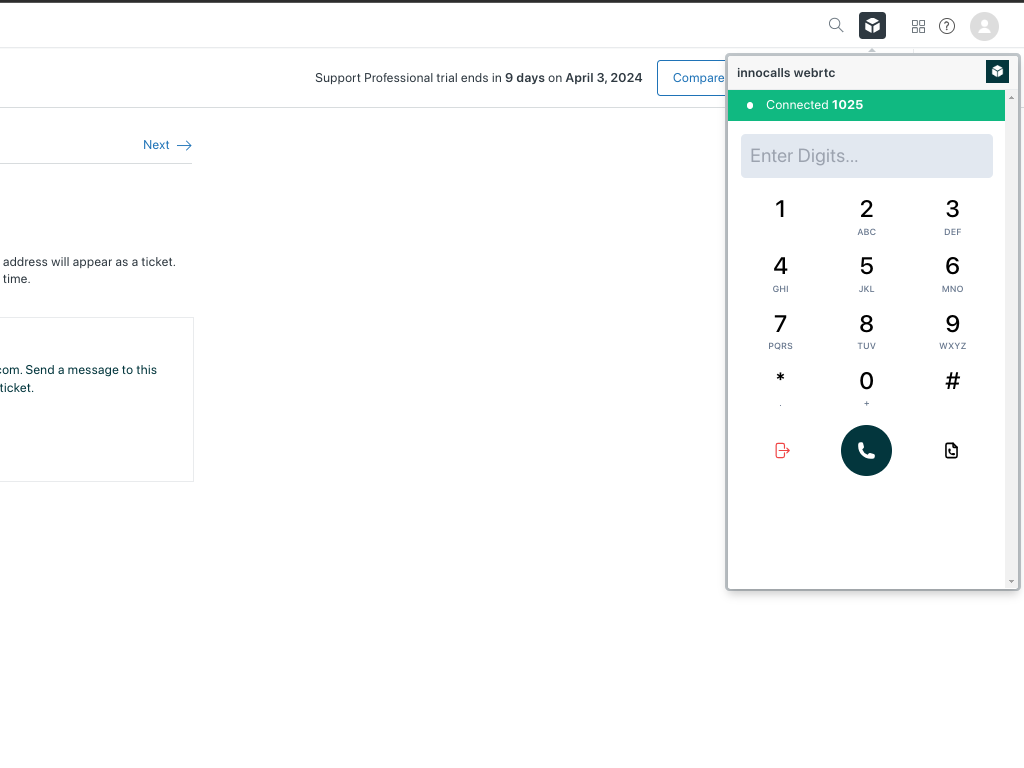This screenshot has width=1024, height=768.
Task: Click the Enter Digits input field
Action: [x=866, y=156]
